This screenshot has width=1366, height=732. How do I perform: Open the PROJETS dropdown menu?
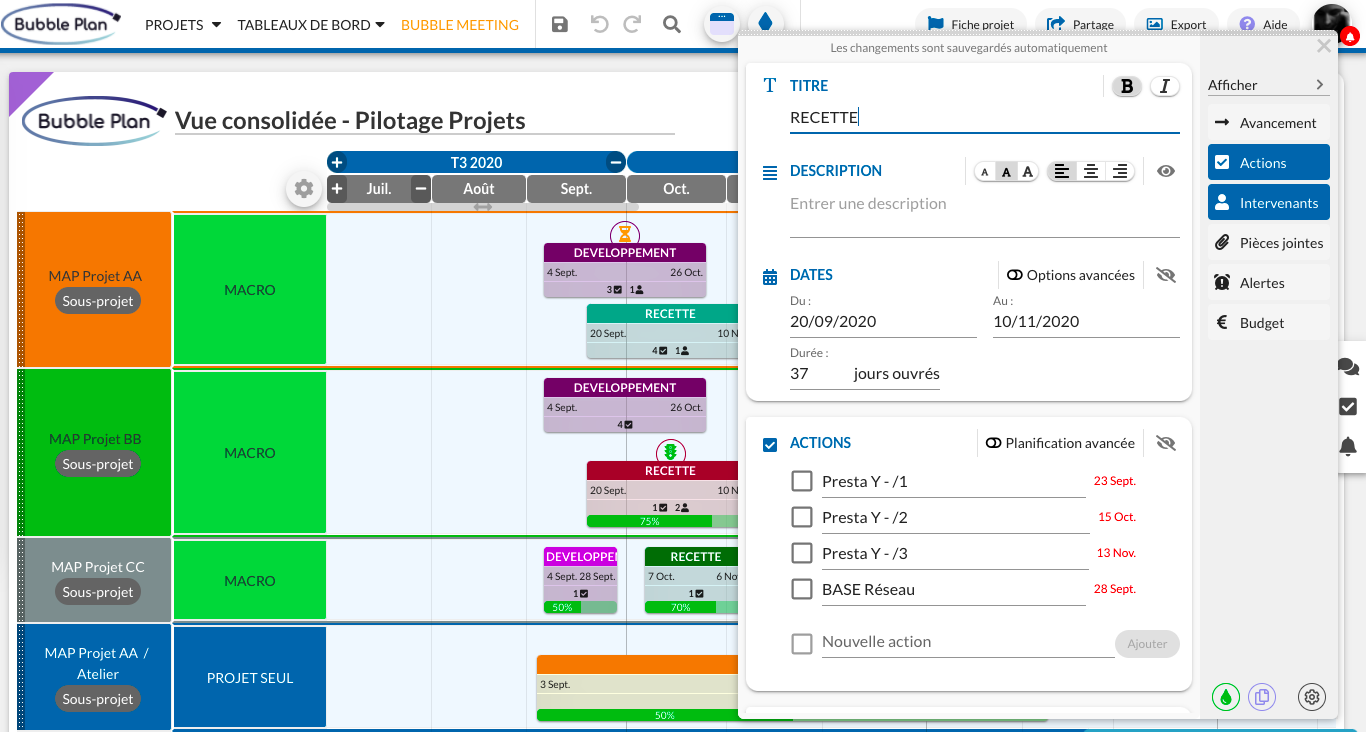click(x=183, y=25)
